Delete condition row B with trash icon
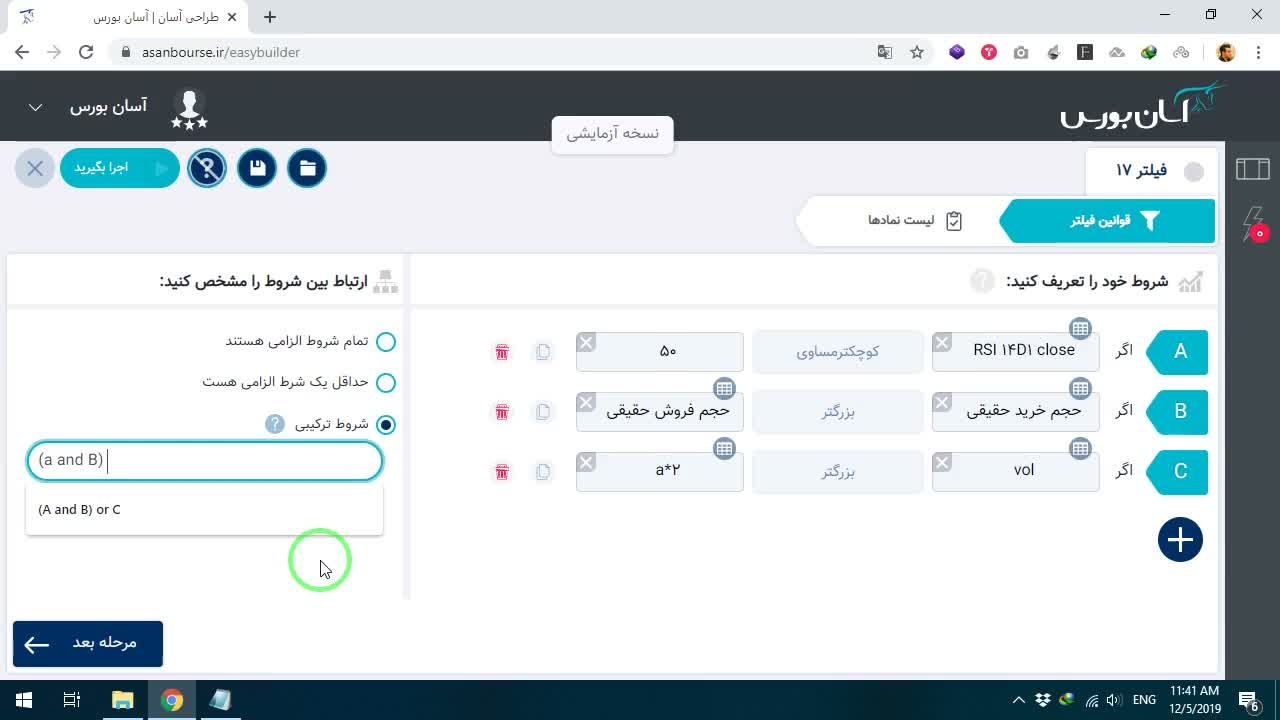The image size is (1280, 720). (x=502, y=412)
